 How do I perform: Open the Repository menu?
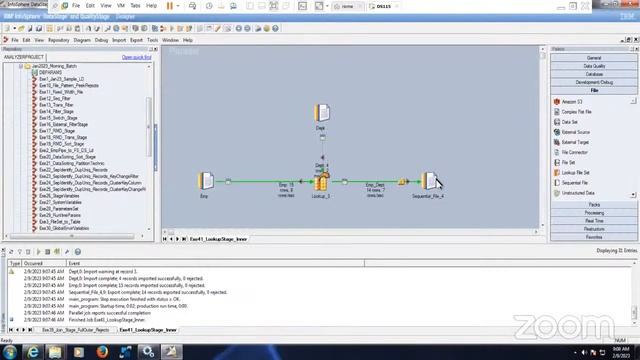click(58, 40)
